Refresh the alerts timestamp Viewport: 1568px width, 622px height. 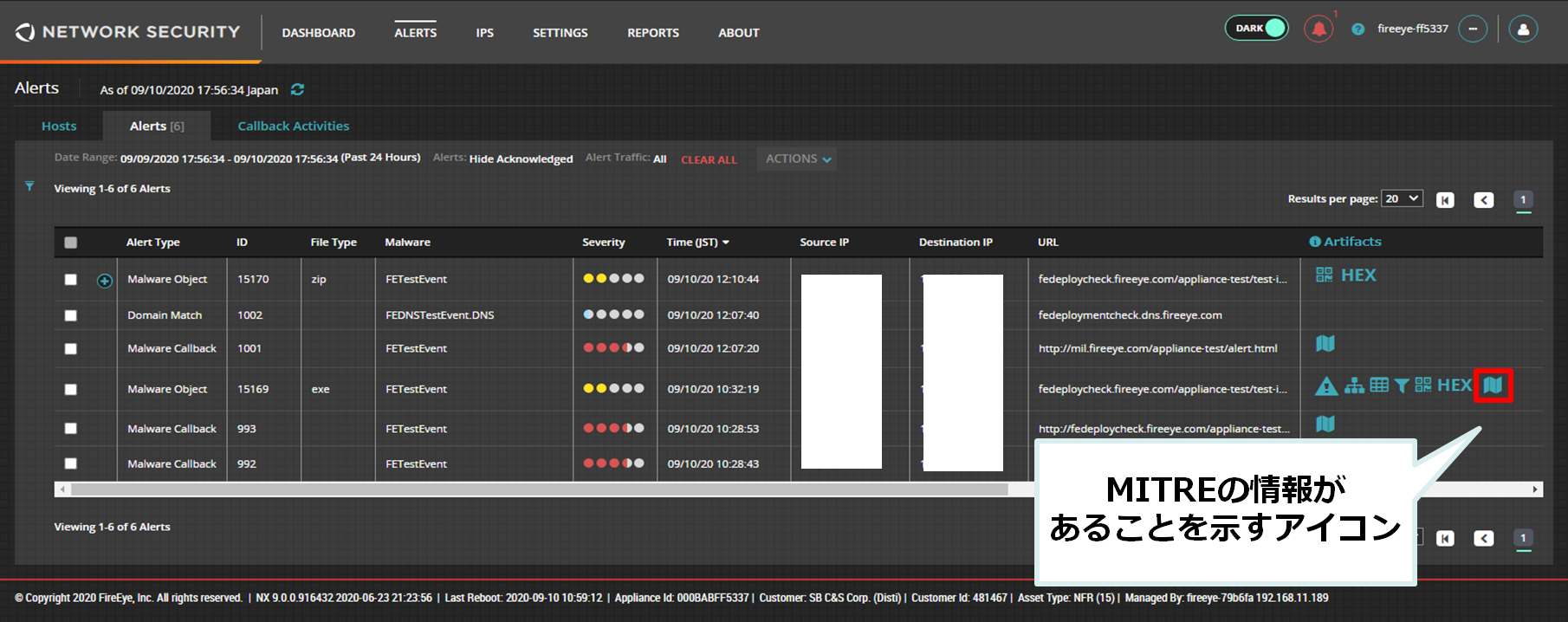pos(297,89)
